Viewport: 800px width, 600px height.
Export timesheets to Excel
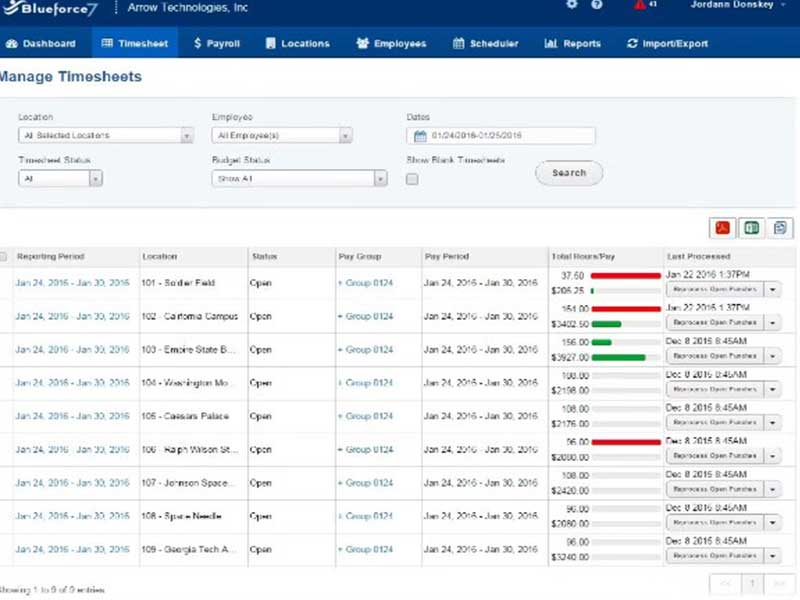tap(751, 228)
